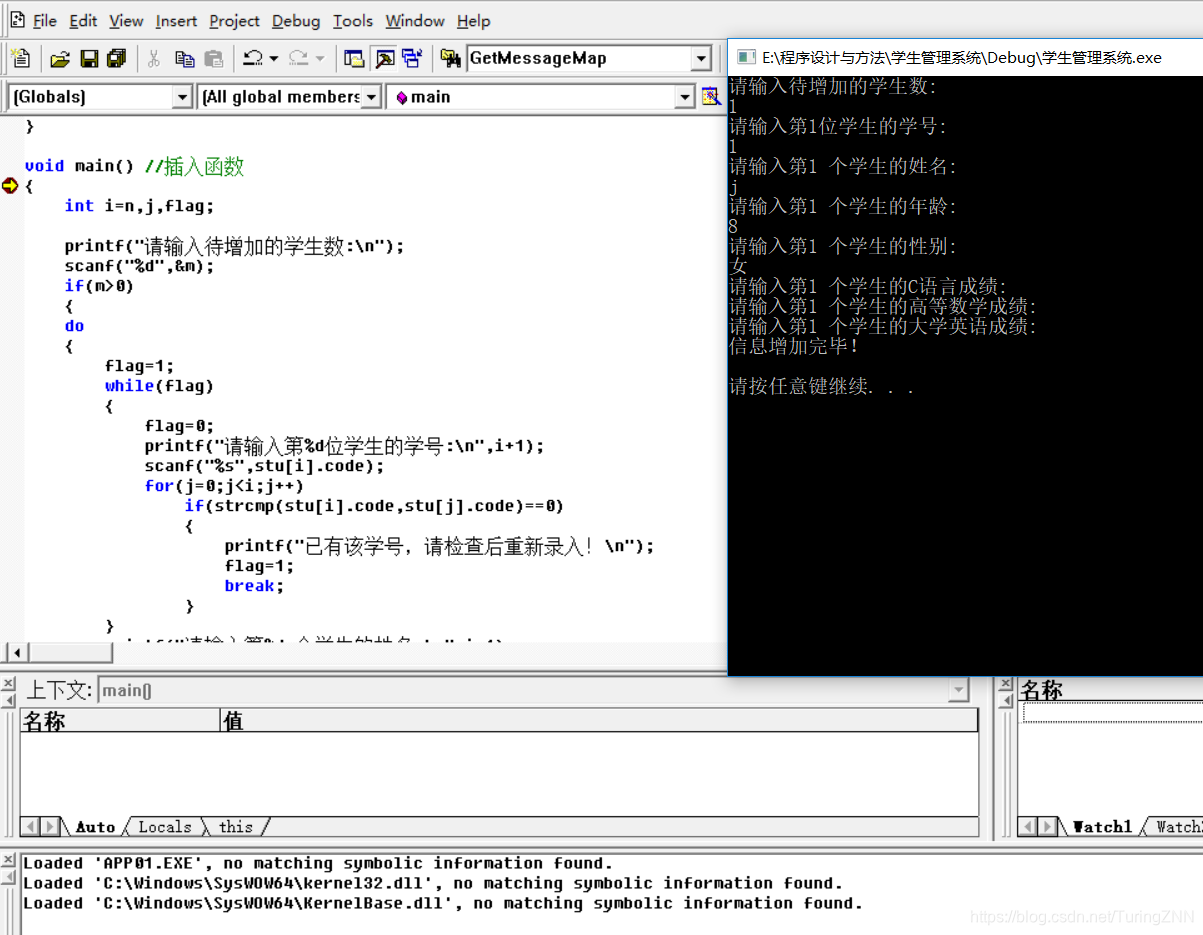The width and height of the screenshot is (1203, 935).
Task: Open the Help menu
Action: (473, 21)
